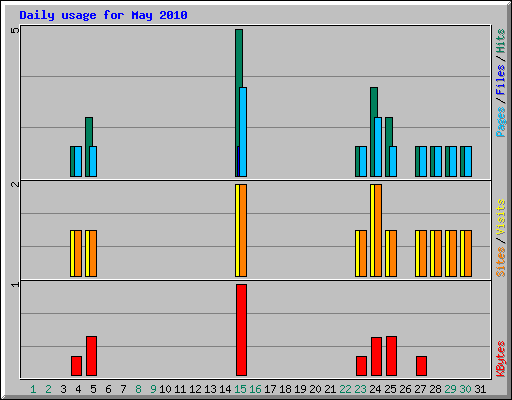512x400 pixels.
Task: Click the tallest red KBytes bar on day 15
Action: [242, 330]
